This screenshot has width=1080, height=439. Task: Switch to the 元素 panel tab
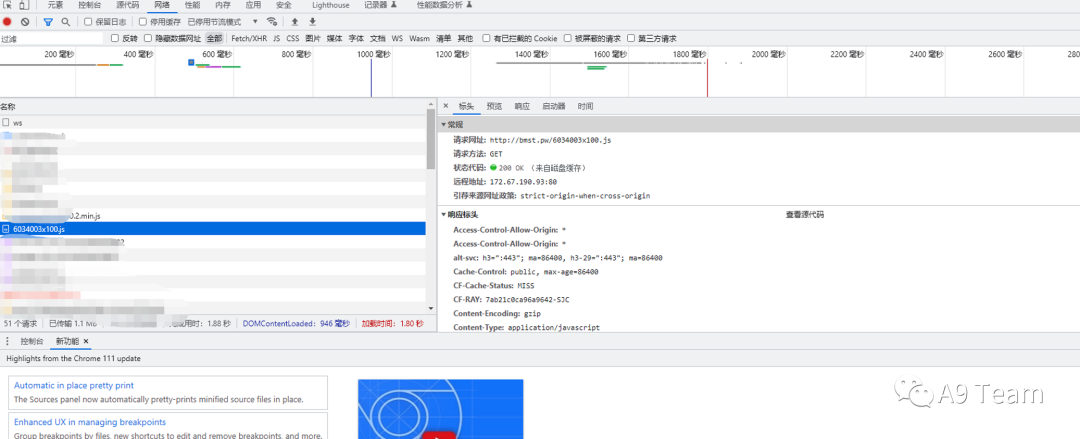coord(55,5)
